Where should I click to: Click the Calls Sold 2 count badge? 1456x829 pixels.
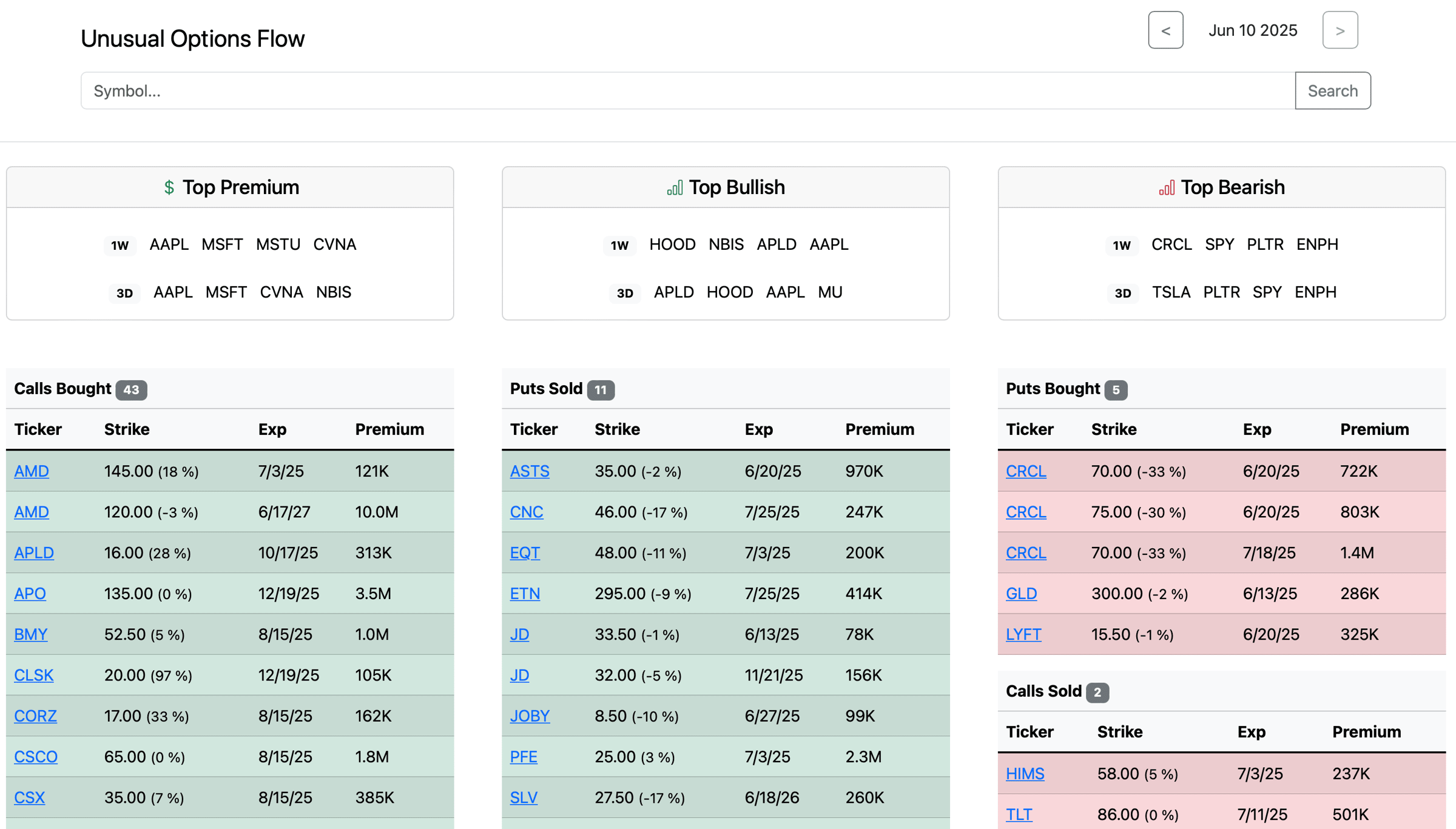point(1097,692)
